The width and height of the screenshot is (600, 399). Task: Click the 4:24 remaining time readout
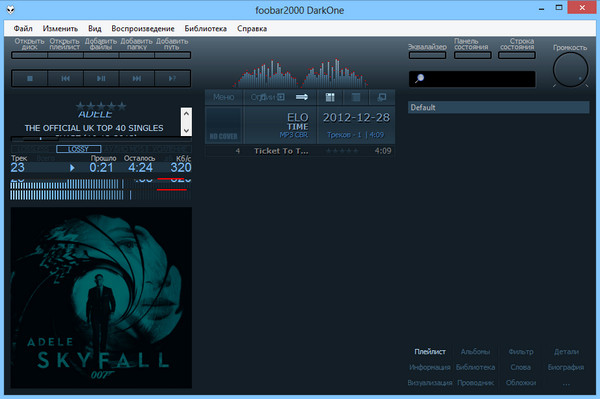click(140, 168)
